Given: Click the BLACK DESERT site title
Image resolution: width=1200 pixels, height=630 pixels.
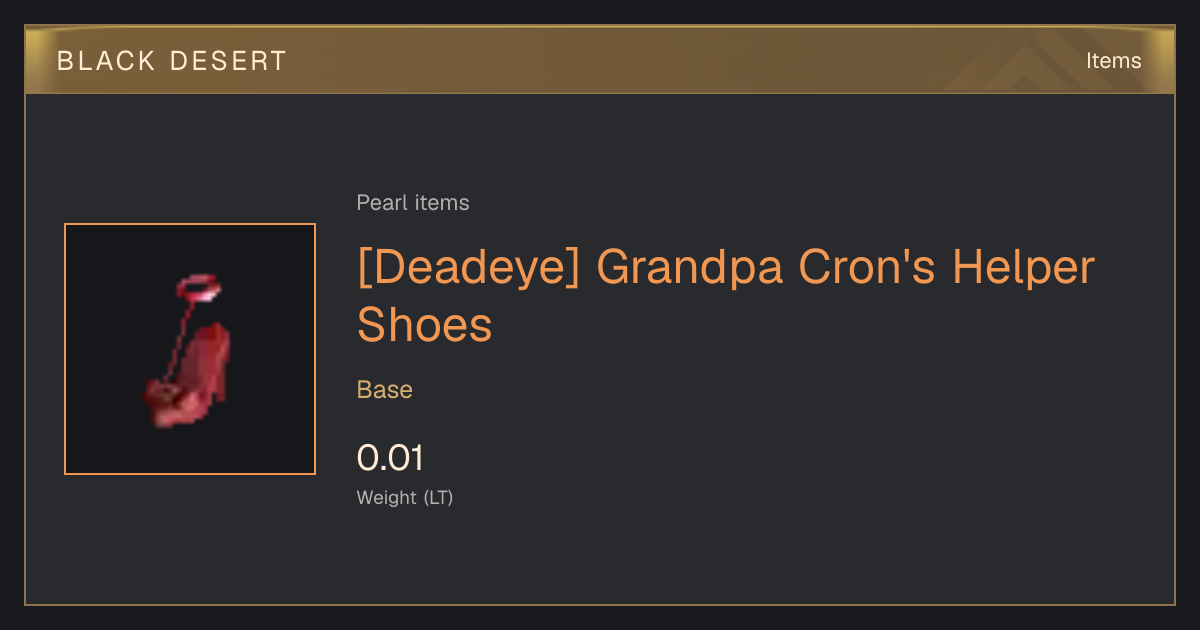Looking at the screenshot, I should click(x=172, y=61).
